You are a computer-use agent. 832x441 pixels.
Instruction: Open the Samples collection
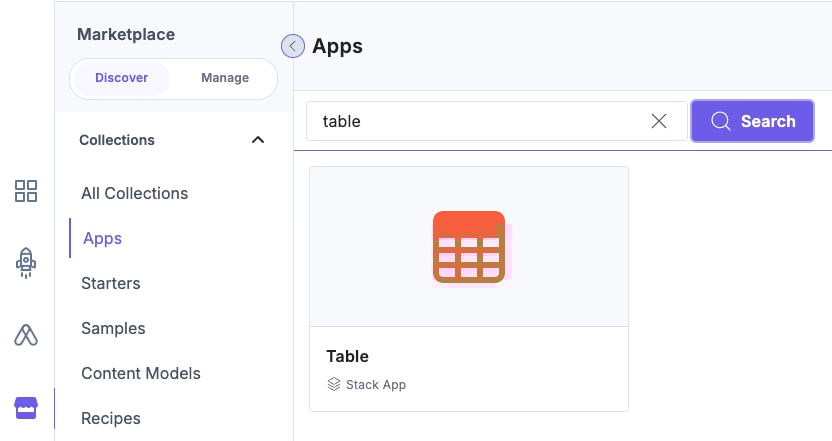(113, 328)
